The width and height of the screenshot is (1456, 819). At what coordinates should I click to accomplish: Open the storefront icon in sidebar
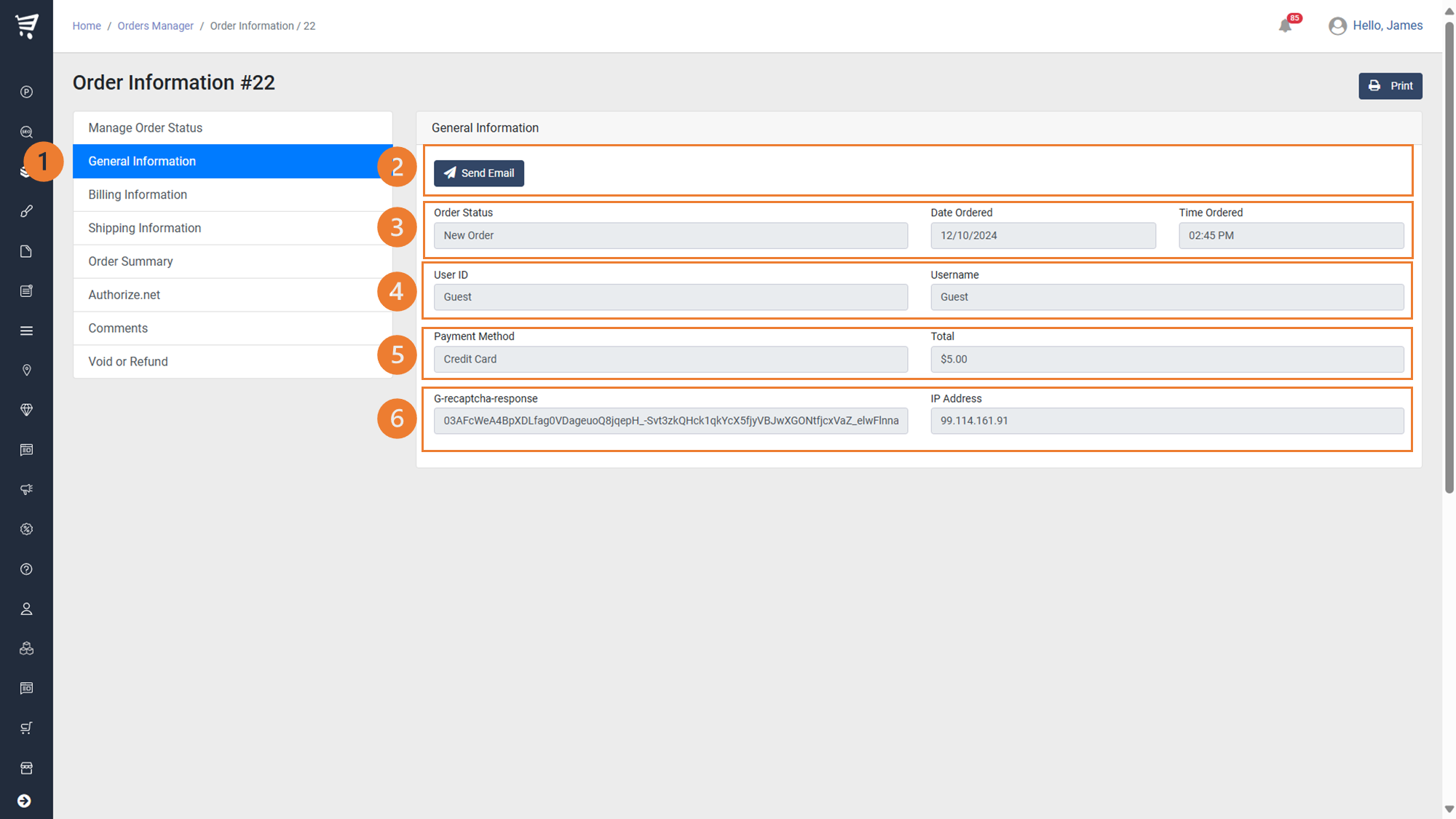pos(26,768)
